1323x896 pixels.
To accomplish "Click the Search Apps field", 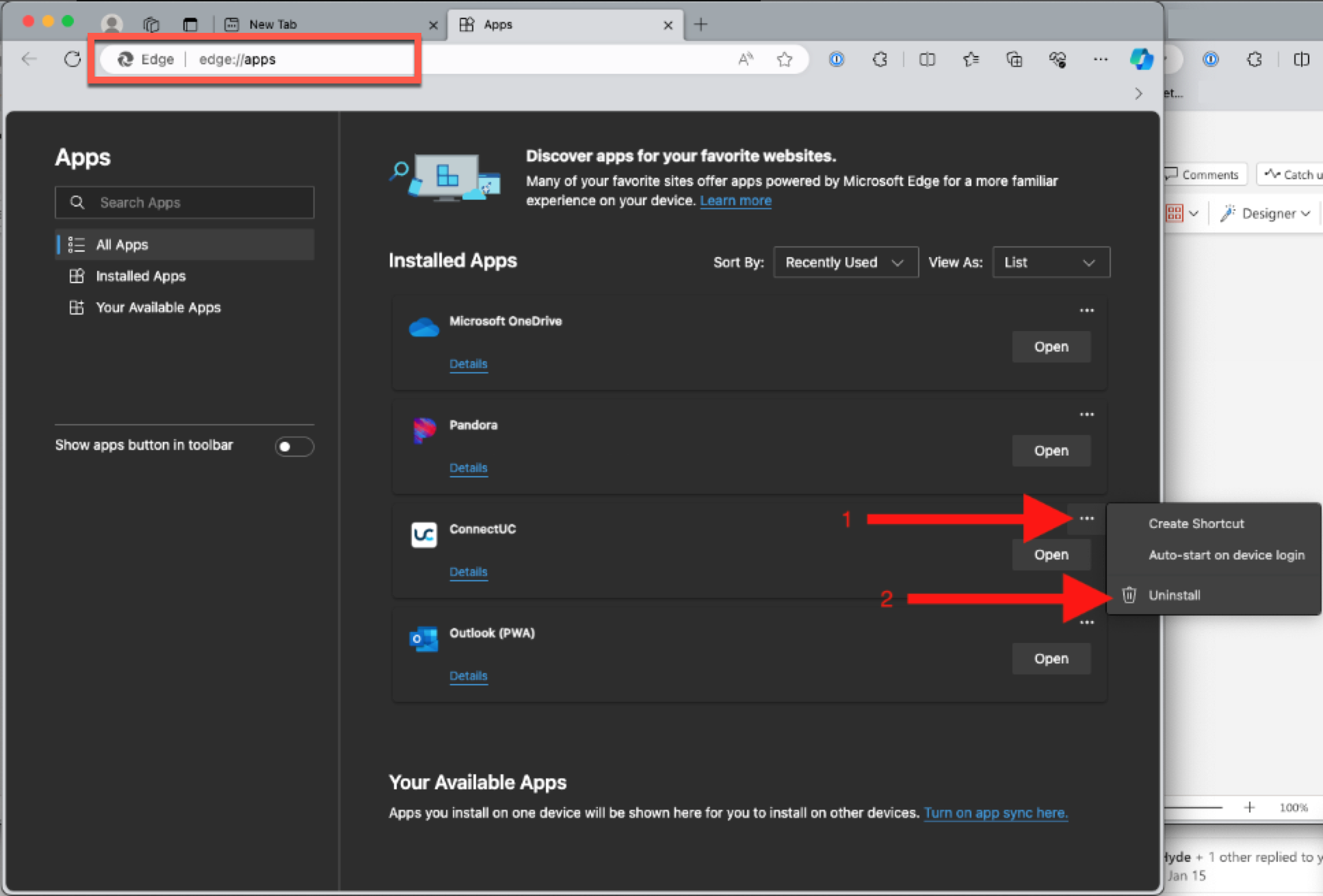I will (185, 202).
